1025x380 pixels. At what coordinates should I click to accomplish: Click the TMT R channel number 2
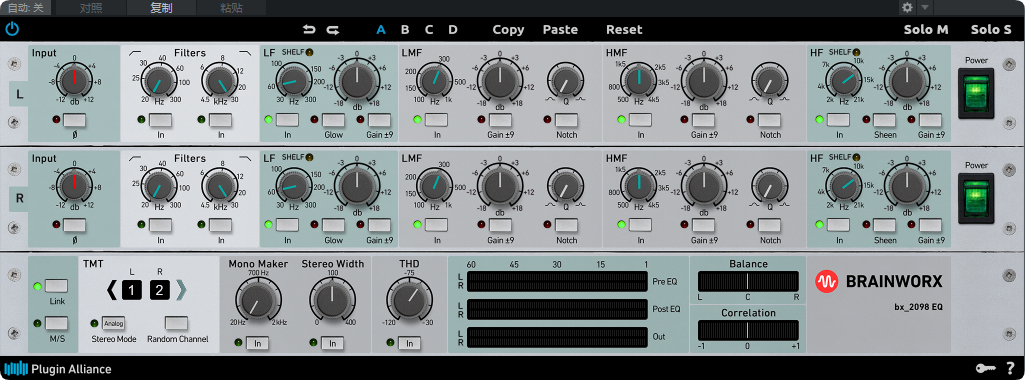(160, 290)
